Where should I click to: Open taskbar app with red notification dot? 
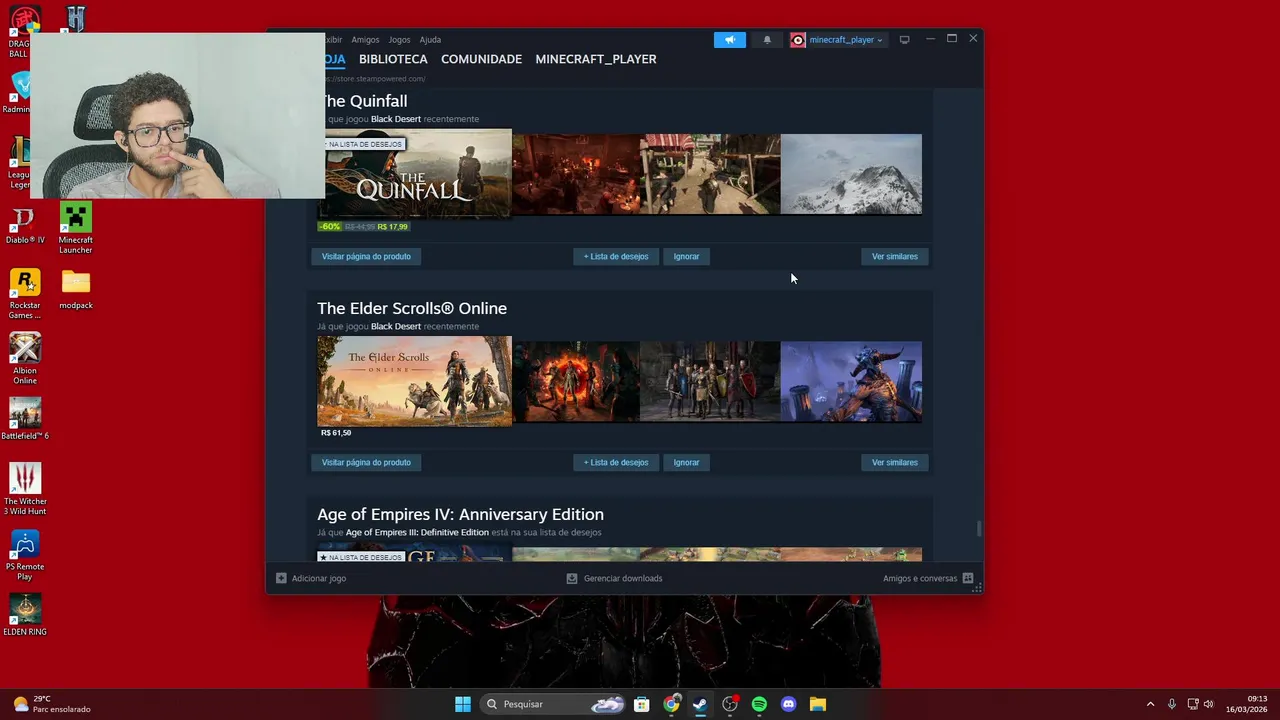[x=730, y=704]
